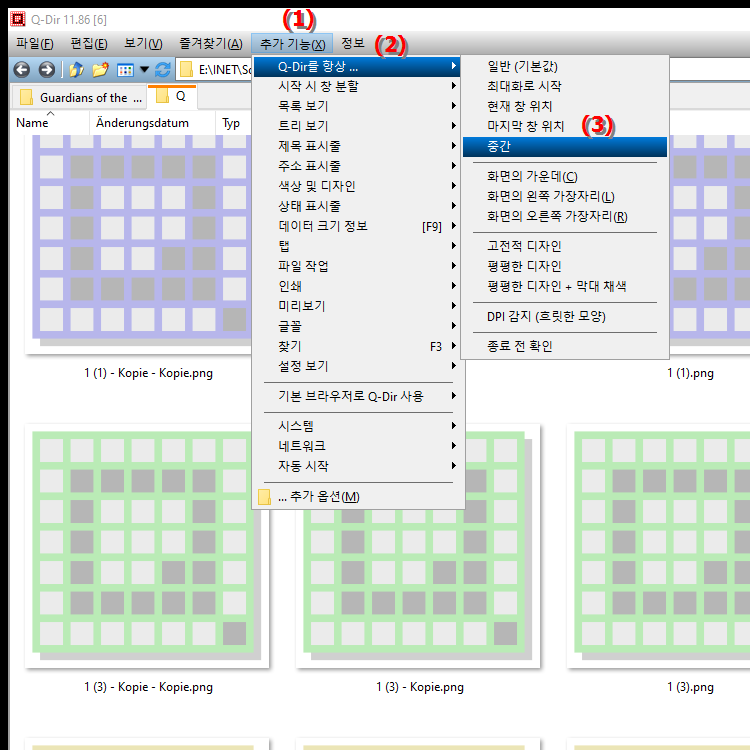Select thumbnail 1 (1) - Kopie - Kopie.png
Screen dimensions: 750x750
139,244
